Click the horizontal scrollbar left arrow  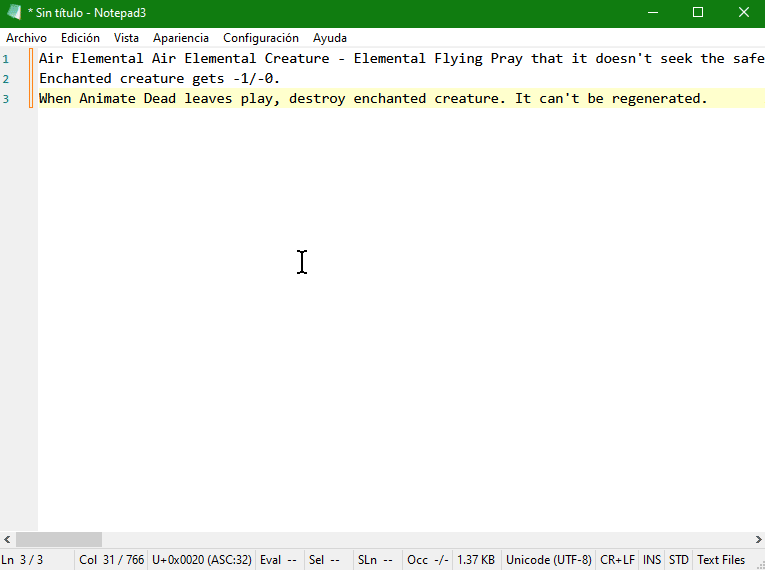point(7,539)
